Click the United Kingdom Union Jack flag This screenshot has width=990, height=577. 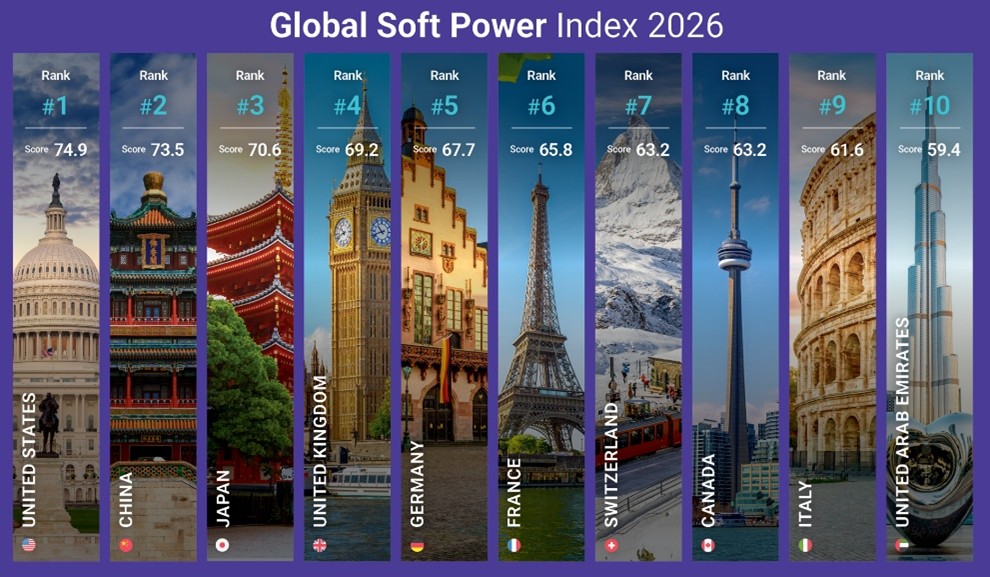[x=320, y=545]
